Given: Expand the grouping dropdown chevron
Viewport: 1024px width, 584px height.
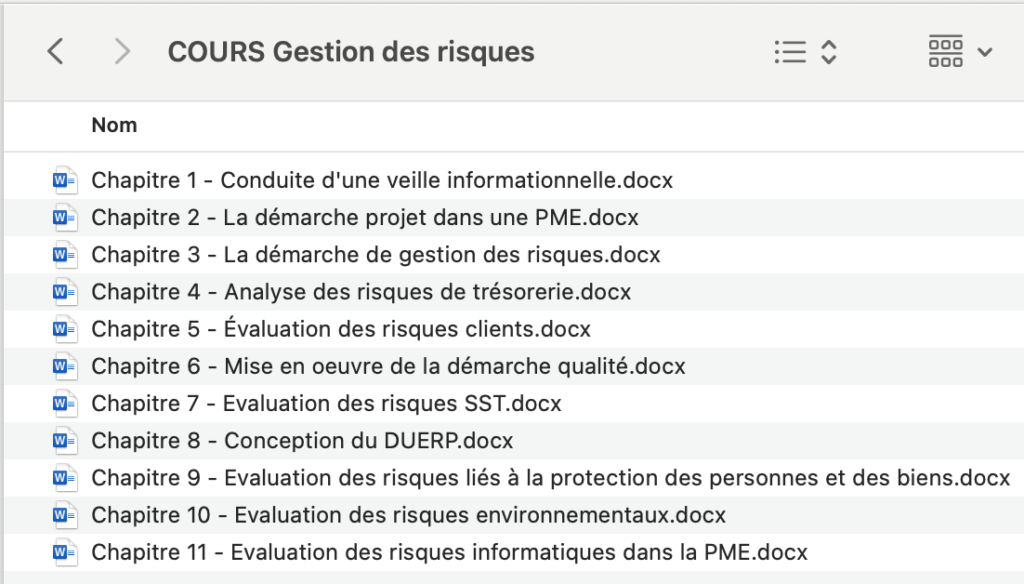Looking at the screenshot, I should coord(985,52).
